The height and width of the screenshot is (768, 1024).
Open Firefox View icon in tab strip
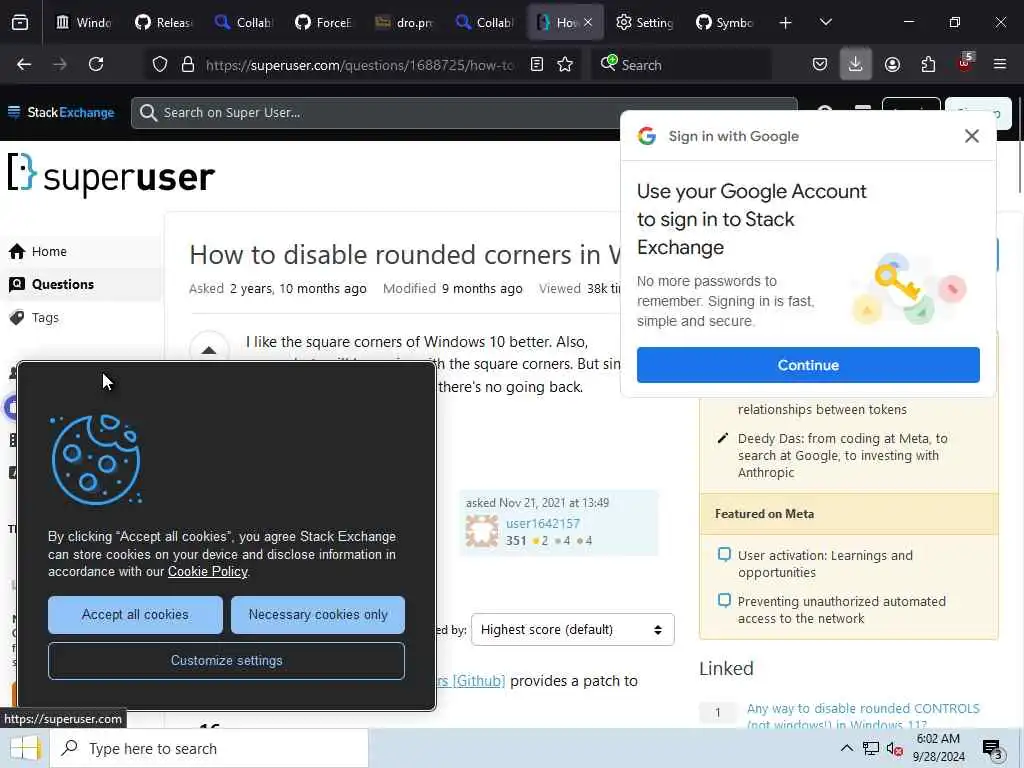coord(20,22)
